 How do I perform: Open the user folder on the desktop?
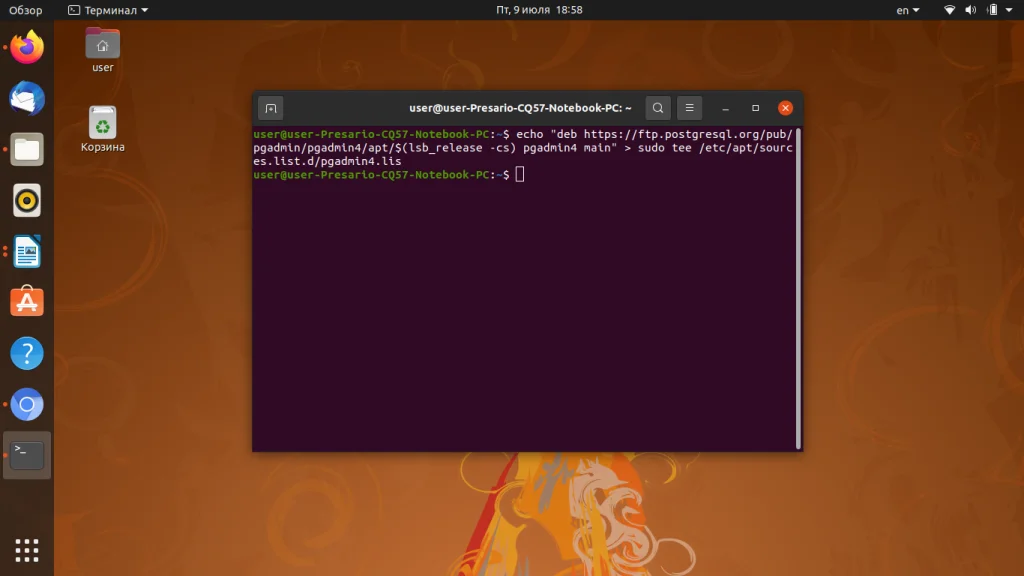tap(101, 45)
